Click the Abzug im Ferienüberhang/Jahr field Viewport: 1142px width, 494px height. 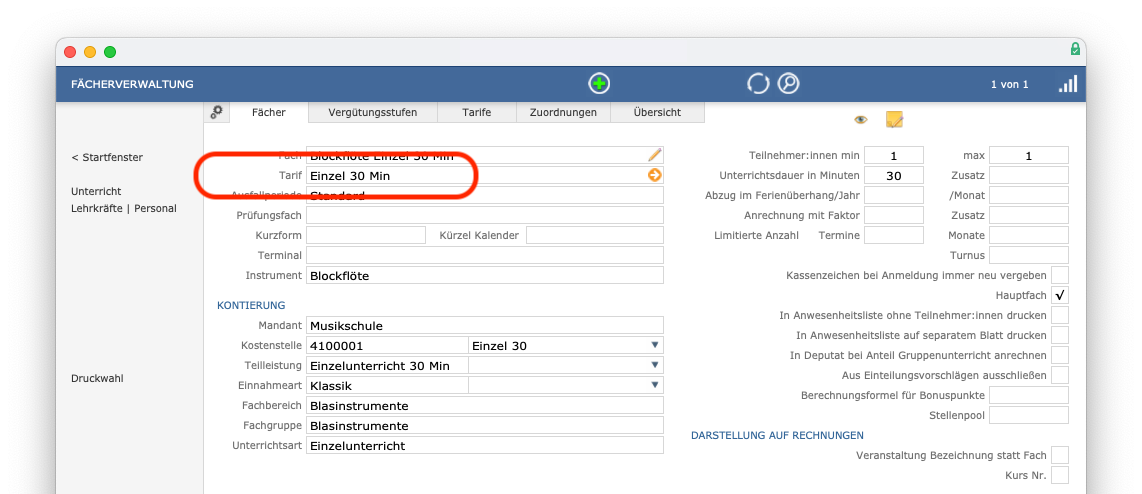point(894,195)
